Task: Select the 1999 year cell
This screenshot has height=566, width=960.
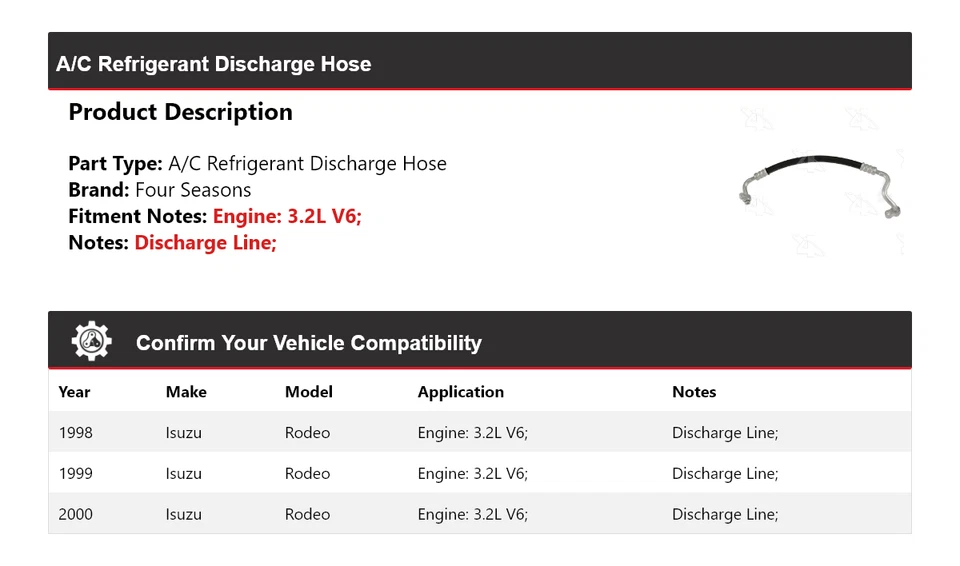Action: tap(75, 474)
